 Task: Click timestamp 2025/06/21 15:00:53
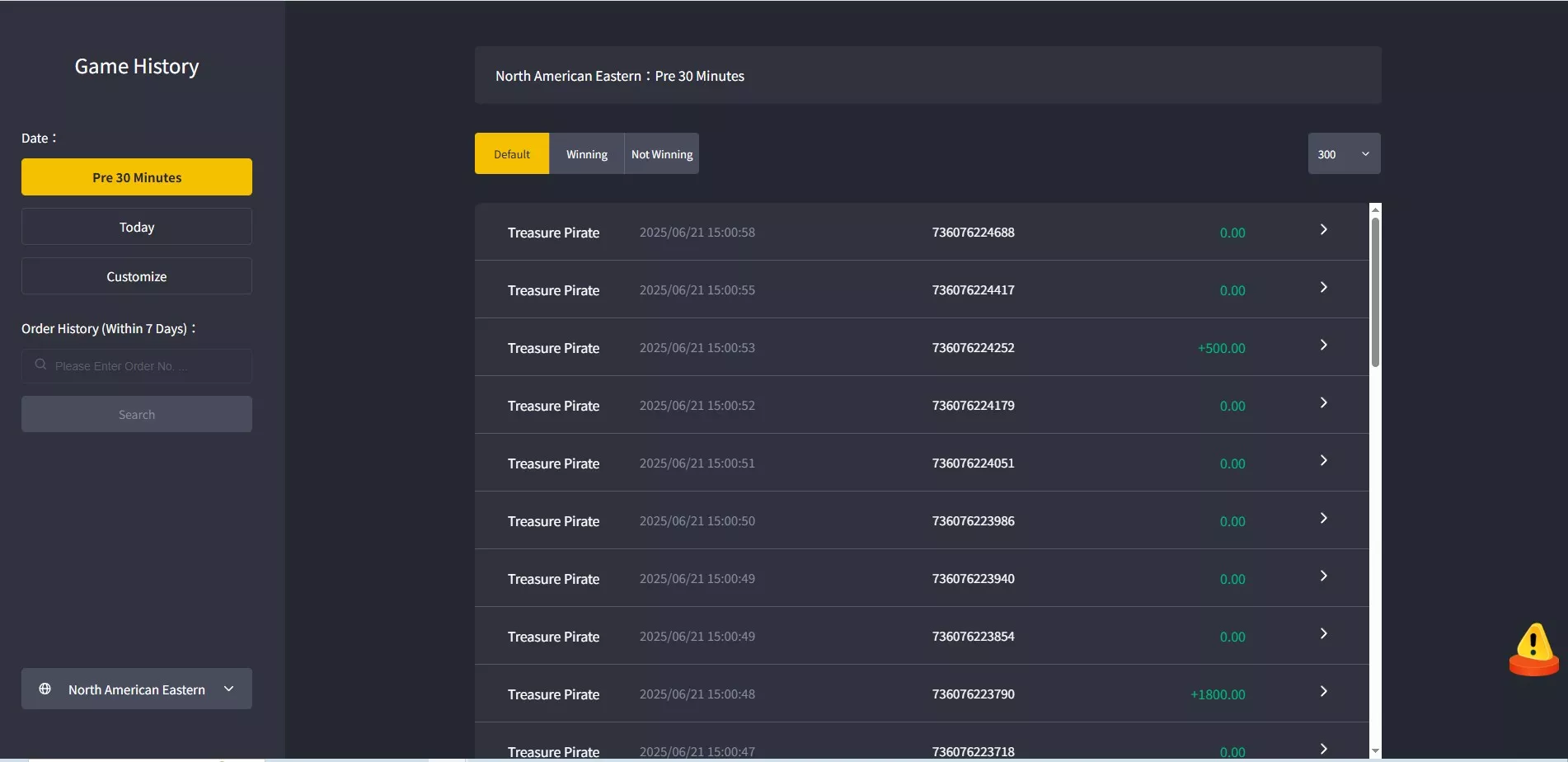click(697, 348)
